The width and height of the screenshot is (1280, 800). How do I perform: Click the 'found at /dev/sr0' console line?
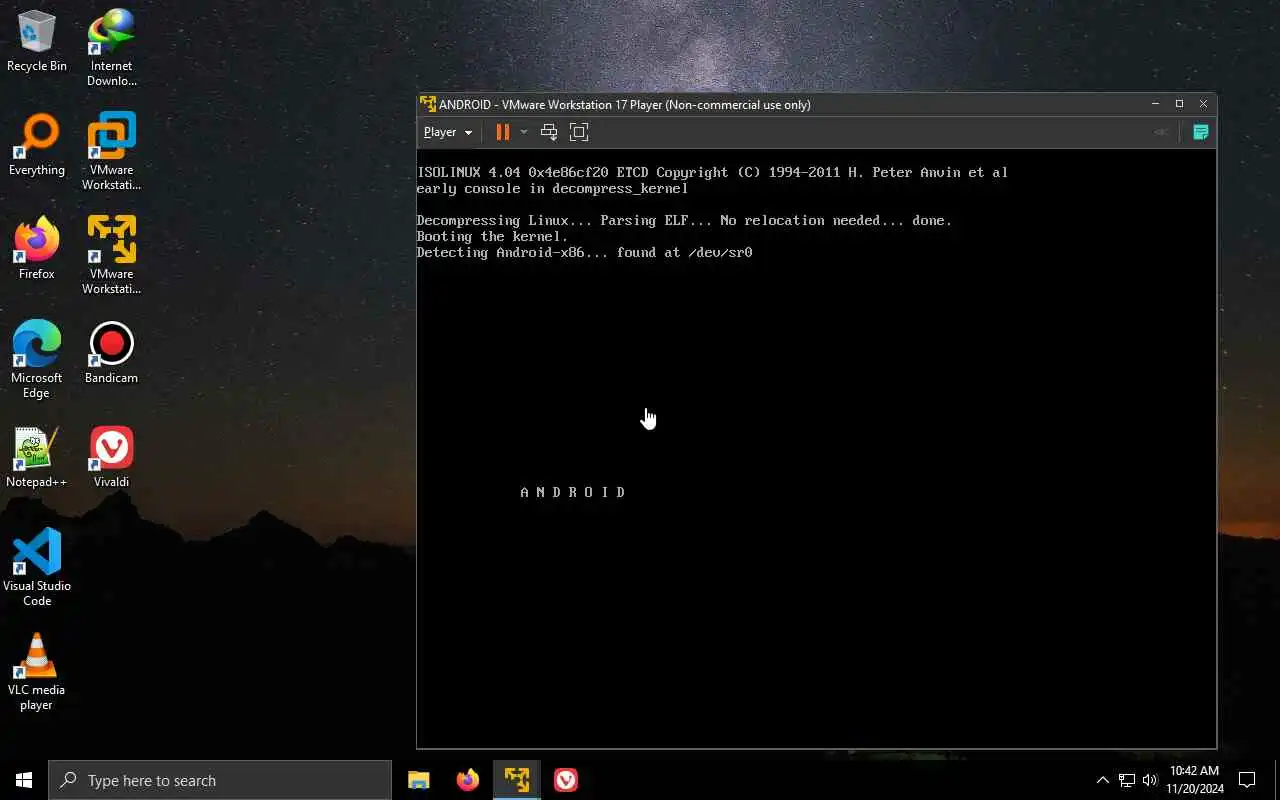click(x=584, y=253)
